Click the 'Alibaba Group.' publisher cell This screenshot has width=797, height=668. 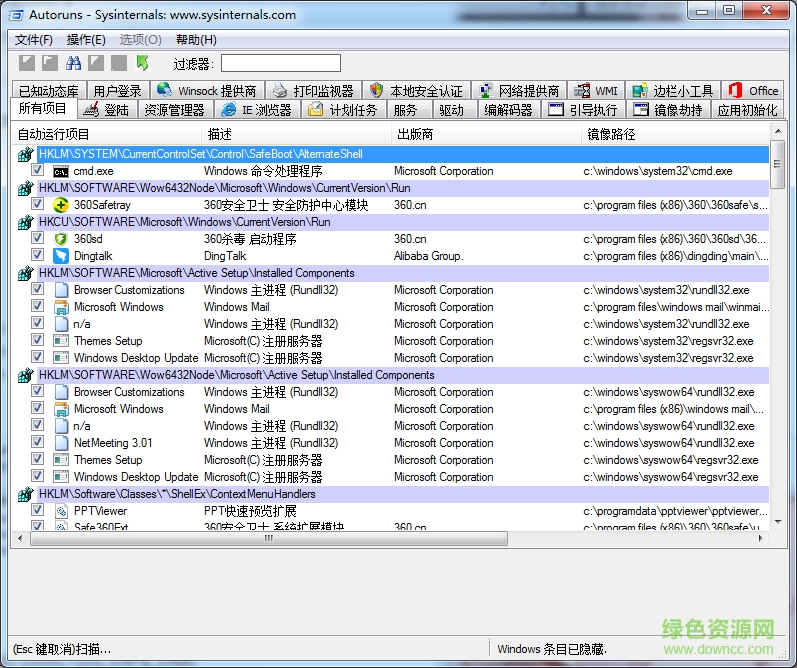click(428, 256)
